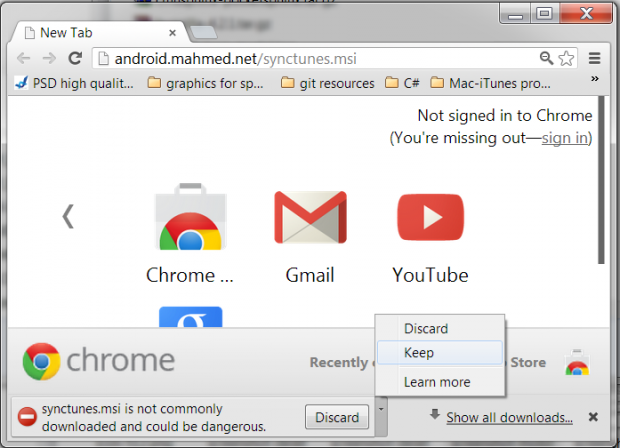Image resolution: width=620 pixels, height=448 pixels.
Task: Open the Gmail app icon
Action: [310, 217]
